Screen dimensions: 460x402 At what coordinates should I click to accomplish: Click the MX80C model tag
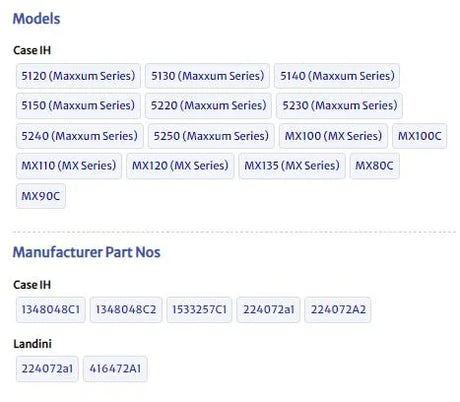click(375, 166)
